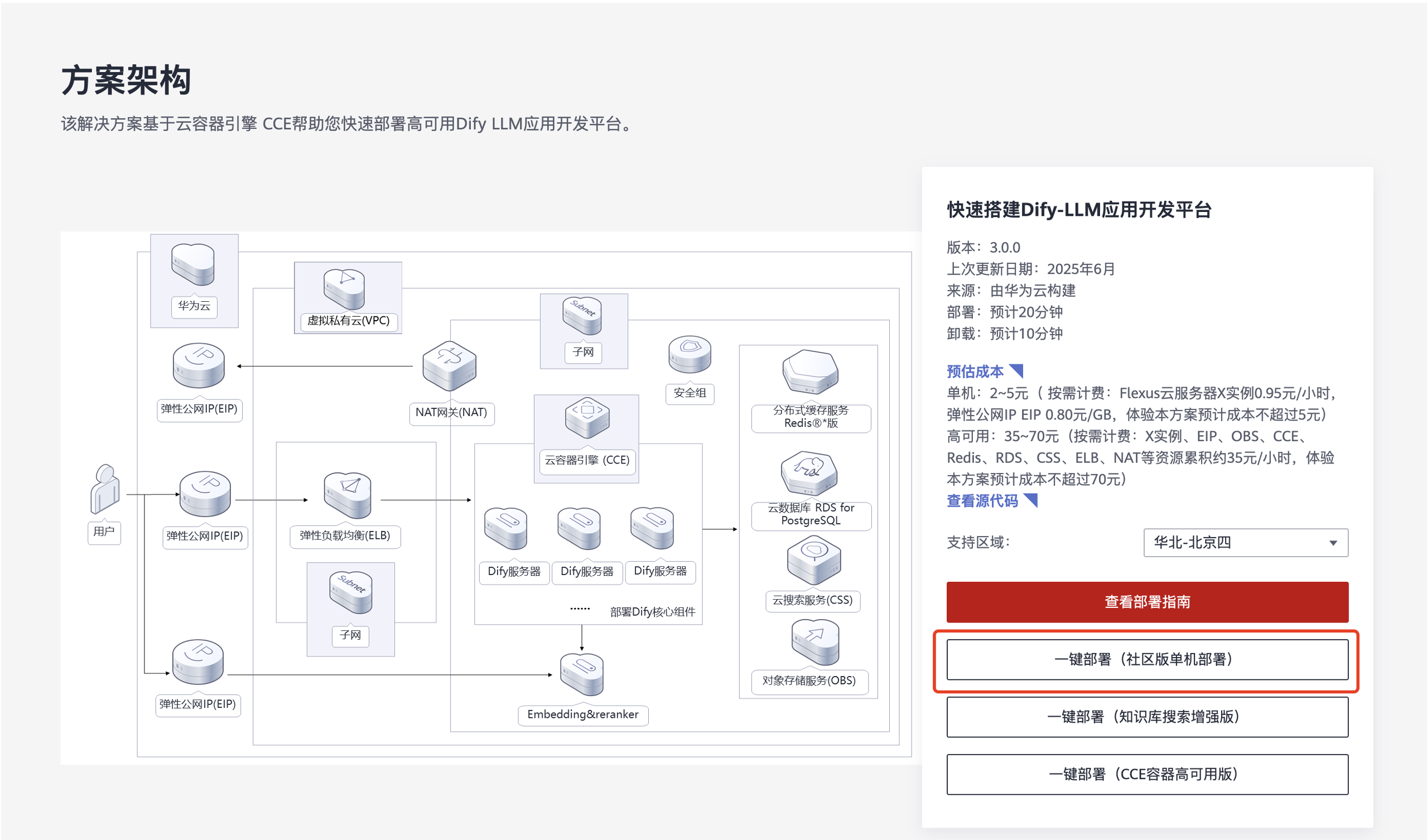Image resolution: width=1427 pixels, height=840 pixels.
Task: Click the user (用户) person icon
Action: pyautogui.click(x=105, y=490)
